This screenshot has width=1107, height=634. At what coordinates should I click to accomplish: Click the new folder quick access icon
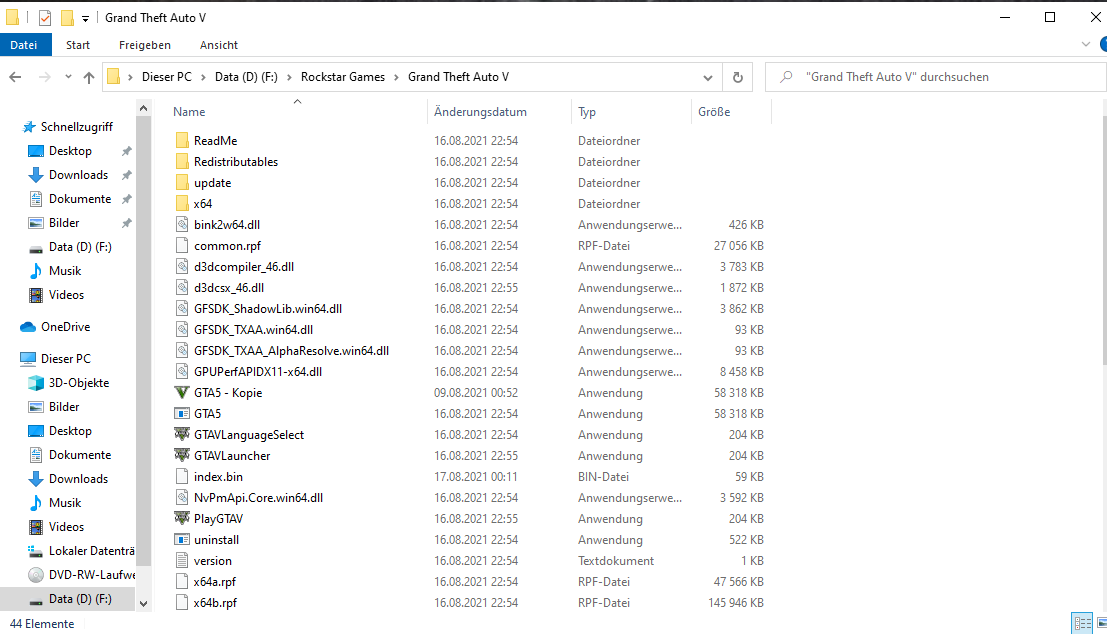68,17
